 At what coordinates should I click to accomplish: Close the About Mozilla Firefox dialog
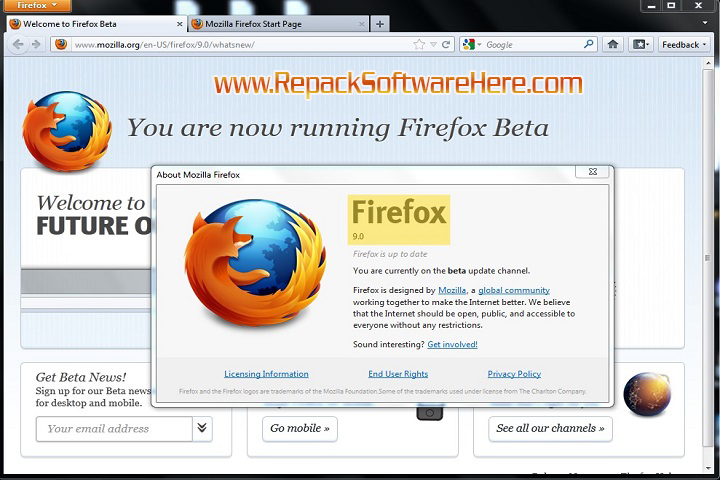[x=592, y=171]
